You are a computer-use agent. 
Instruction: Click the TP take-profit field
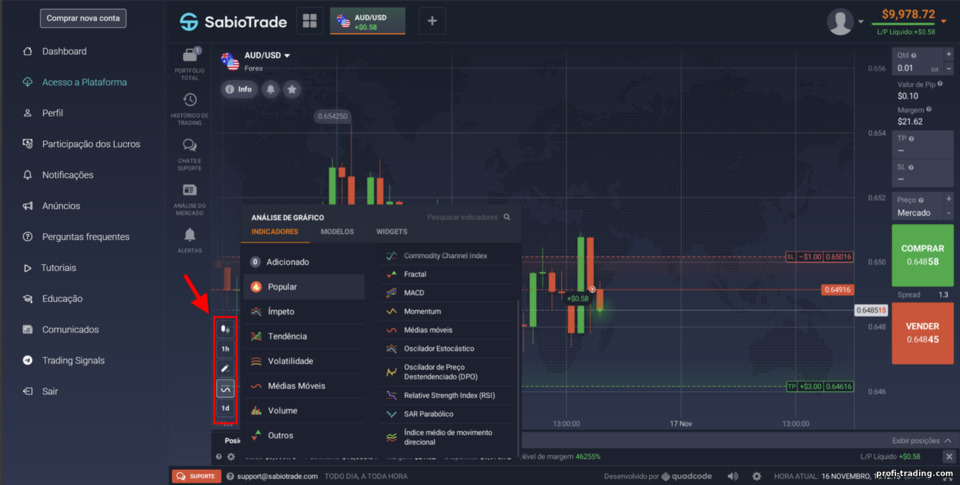pyautogui.click(x=922, y=145)
